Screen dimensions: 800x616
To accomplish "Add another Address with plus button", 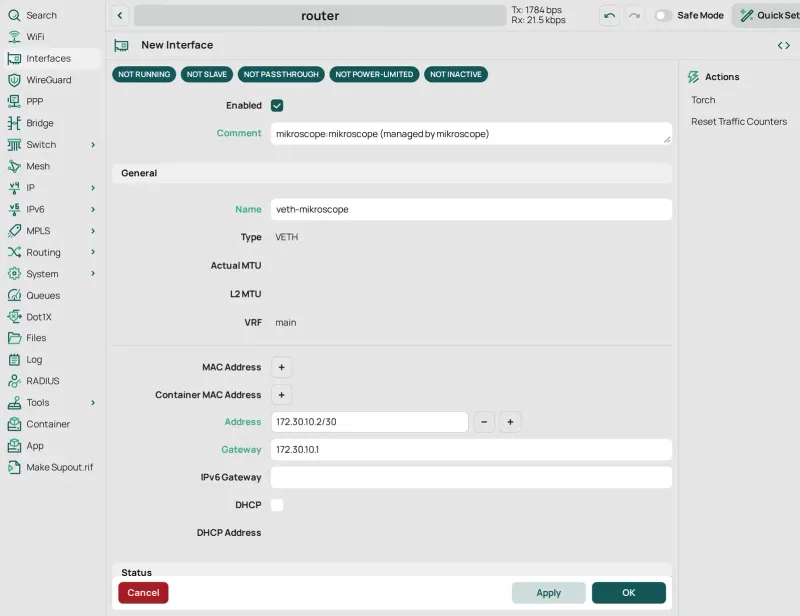I will click(x=510, y=422).
